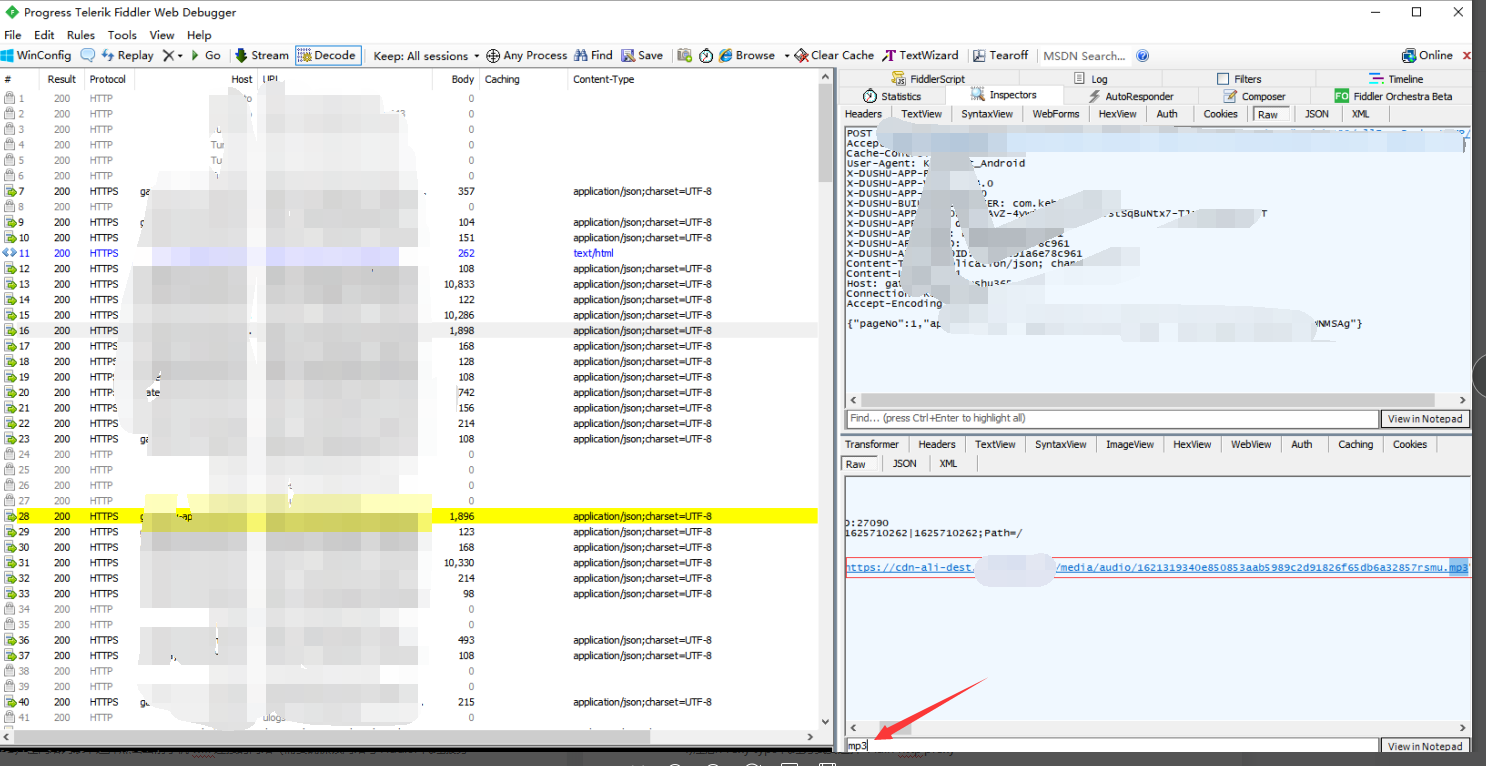The height and width of the screenshot is (766, 1486).
Task: Open the Tools menu
Action: pyautogui.click(x=122, y=35)
